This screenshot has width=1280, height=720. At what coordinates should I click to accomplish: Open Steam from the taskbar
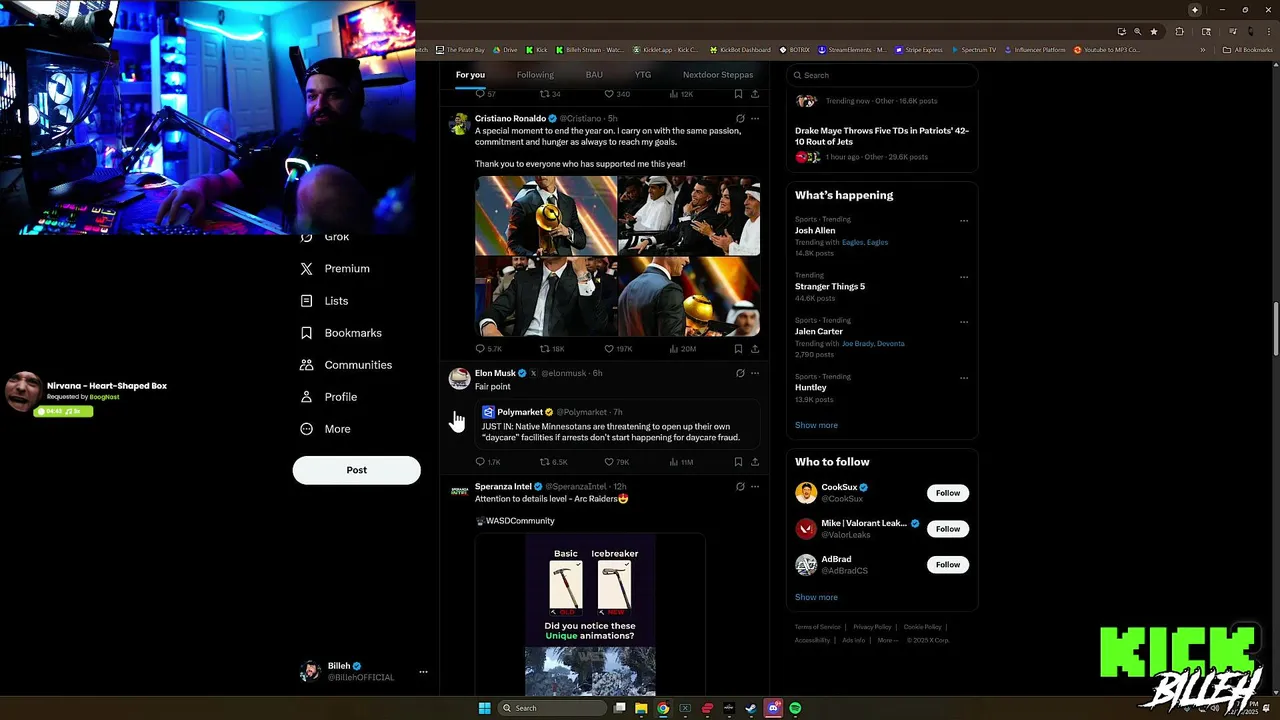point(751,708)
